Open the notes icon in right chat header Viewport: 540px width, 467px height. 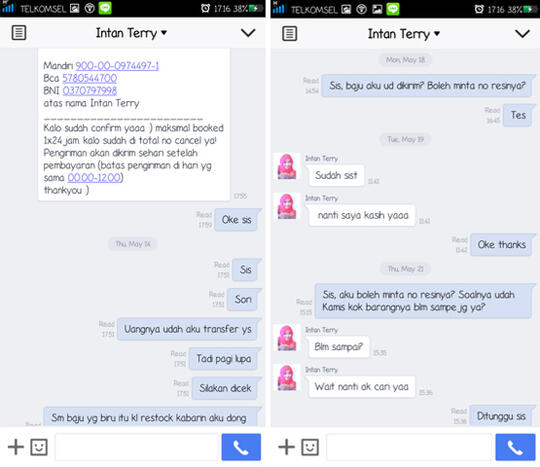point(289,33)
